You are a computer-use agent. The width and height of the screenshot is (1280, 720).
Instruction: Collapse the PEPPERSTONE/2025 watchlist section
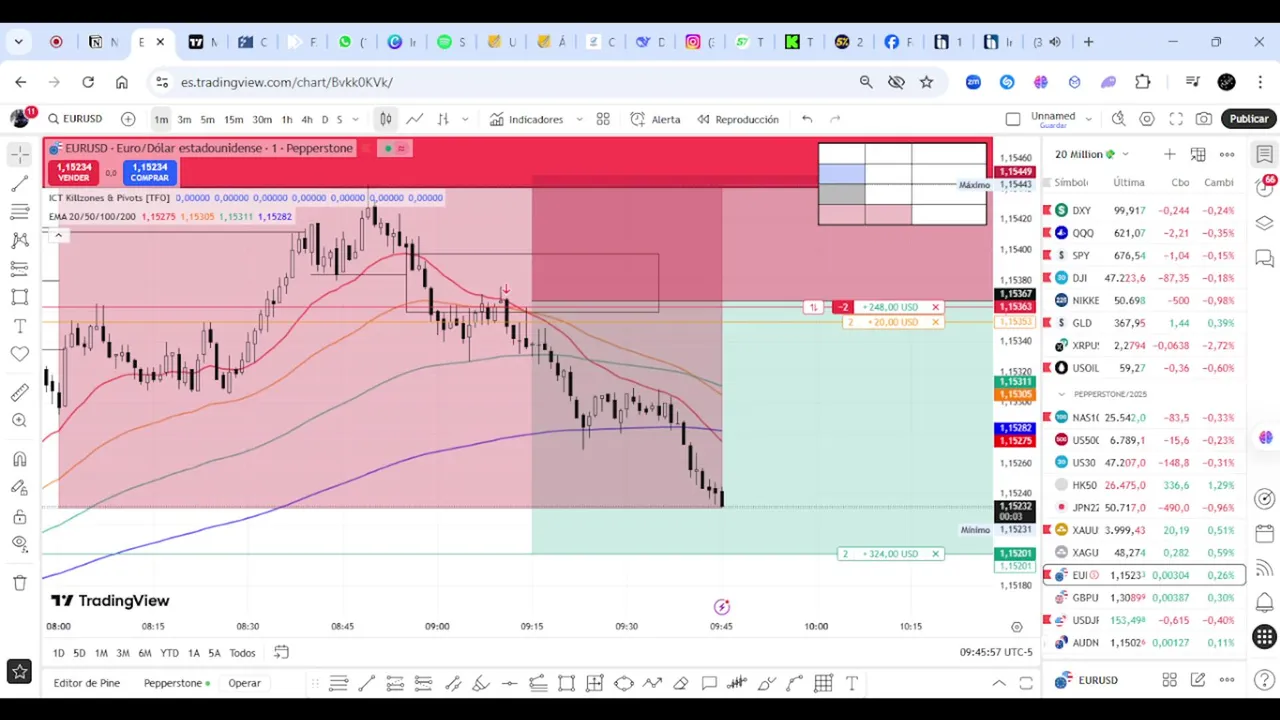[1062, 394]
